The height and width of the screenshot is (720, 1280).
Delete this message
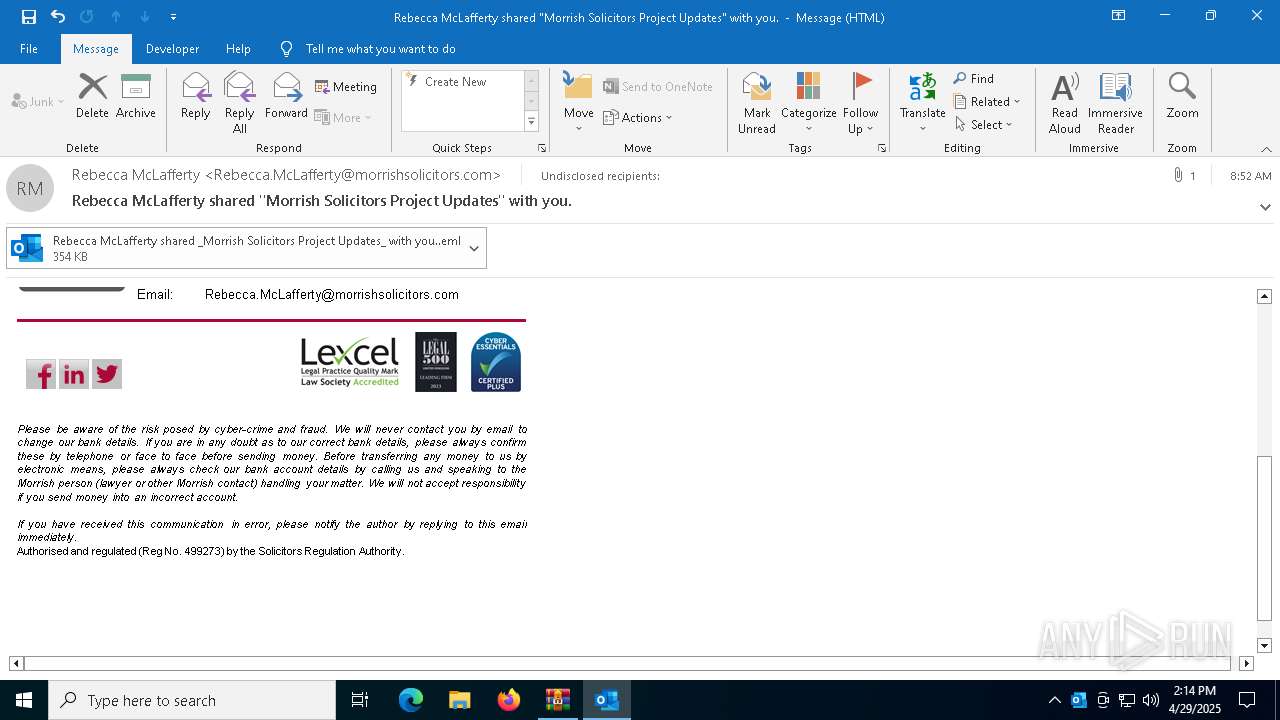click(x=92, y=96)
